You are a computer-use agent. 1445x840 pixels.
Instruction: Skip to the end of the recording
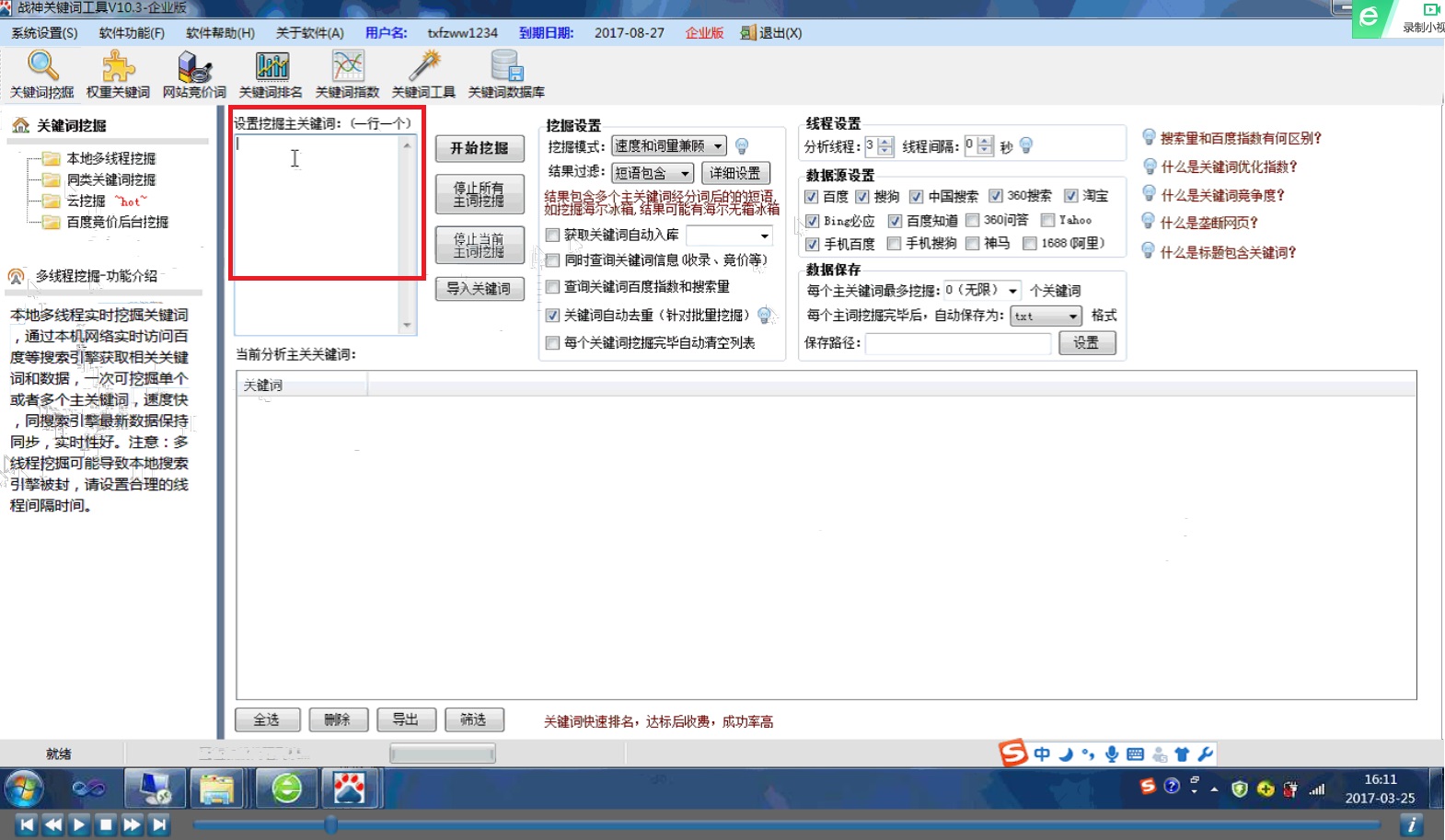(x=159, y=824)
